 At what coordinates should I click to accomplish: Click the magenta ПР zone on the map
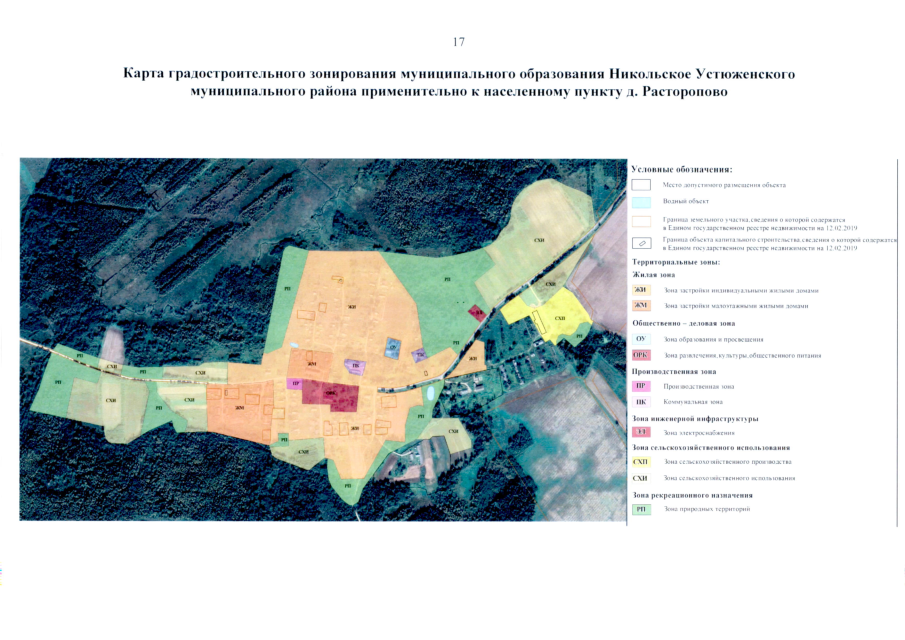[x=295, y=383]
